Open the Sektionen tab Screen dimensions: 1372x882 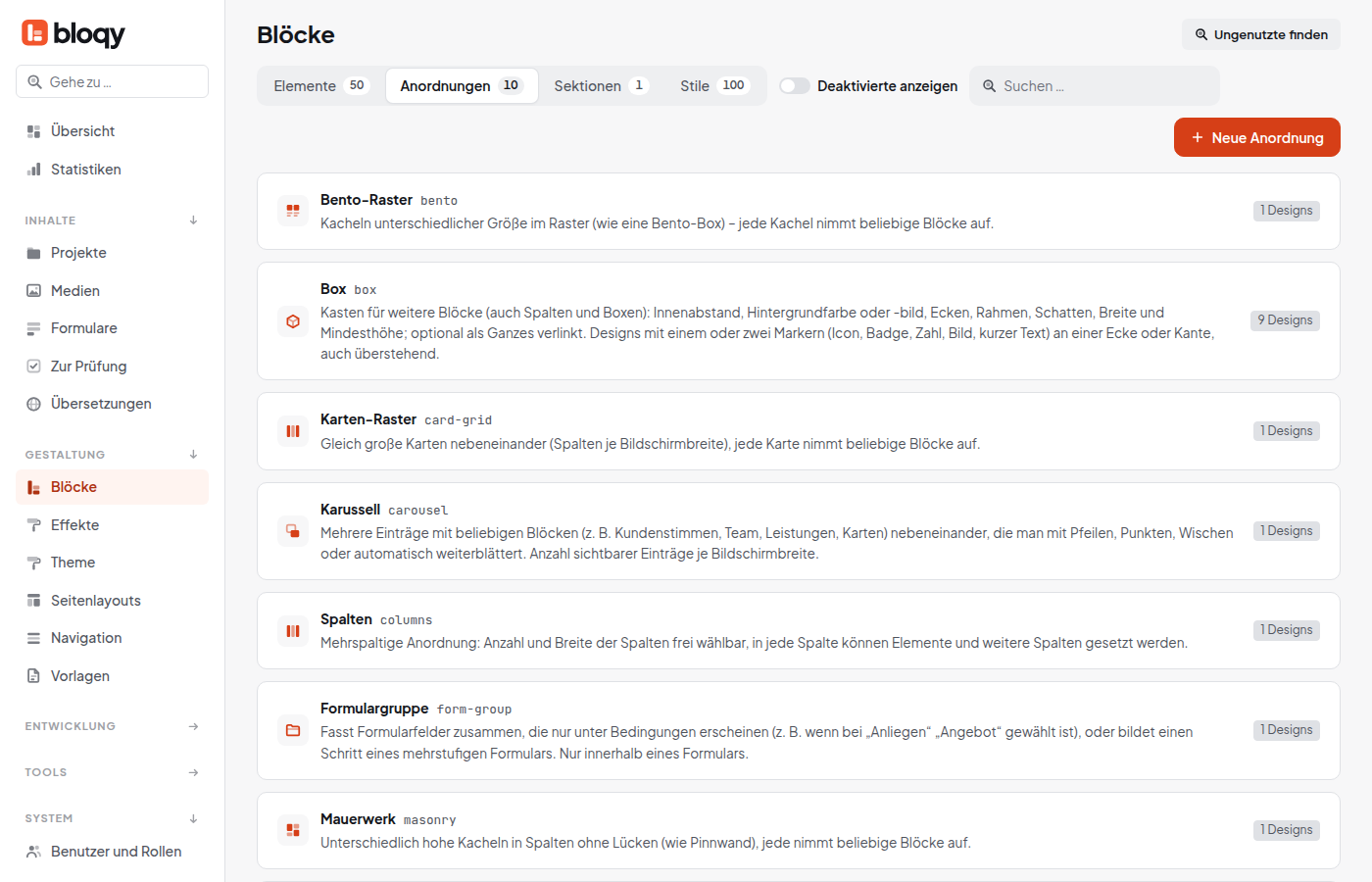tap(602, 86)
